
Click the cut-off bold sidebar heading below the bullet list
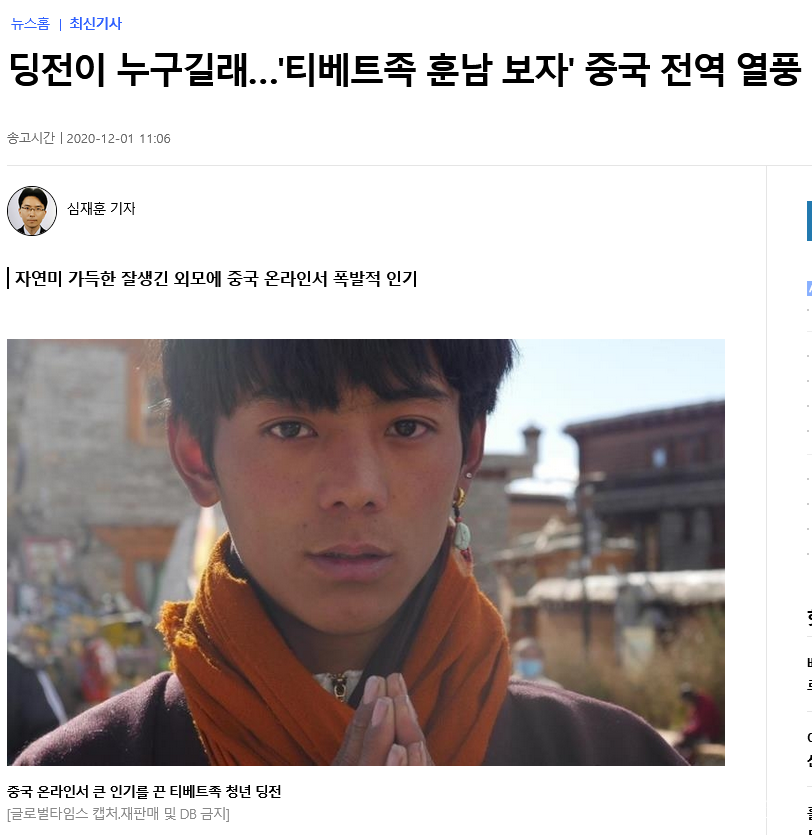click(809, 618)
